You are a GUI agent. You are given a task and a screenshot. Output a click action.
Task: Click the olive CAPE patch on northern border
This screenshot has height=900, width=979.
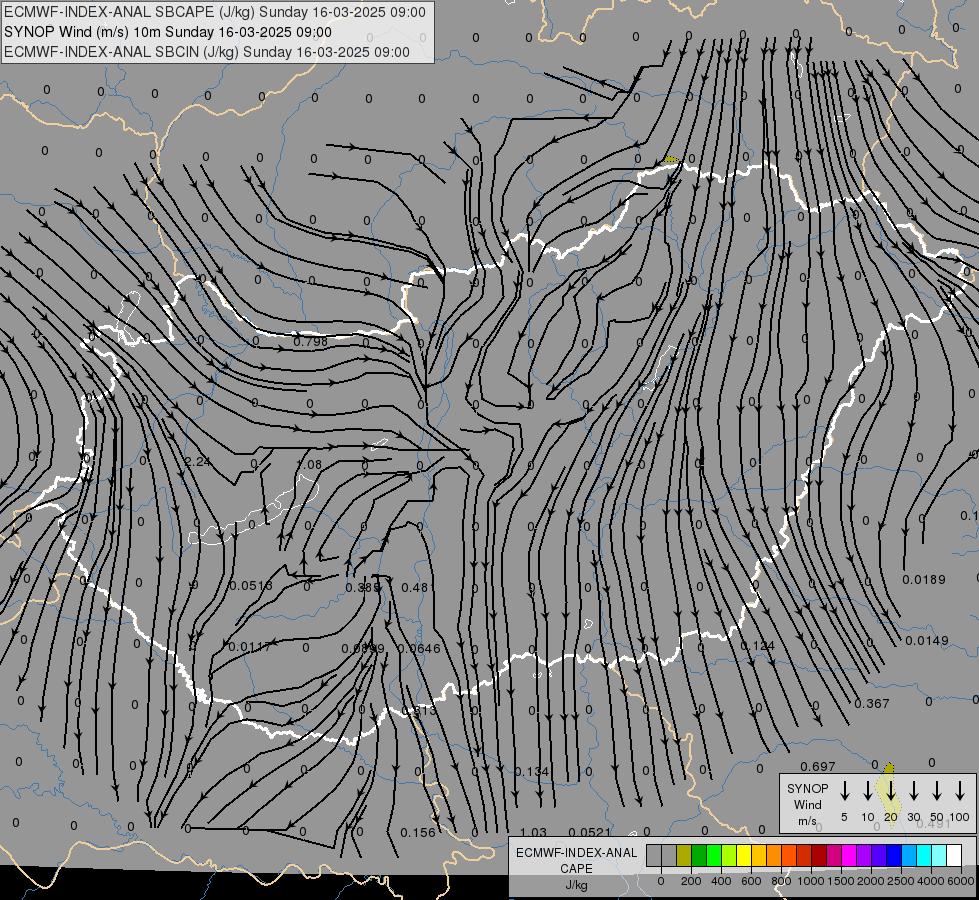pyautogui.click(x=671, y=160)
